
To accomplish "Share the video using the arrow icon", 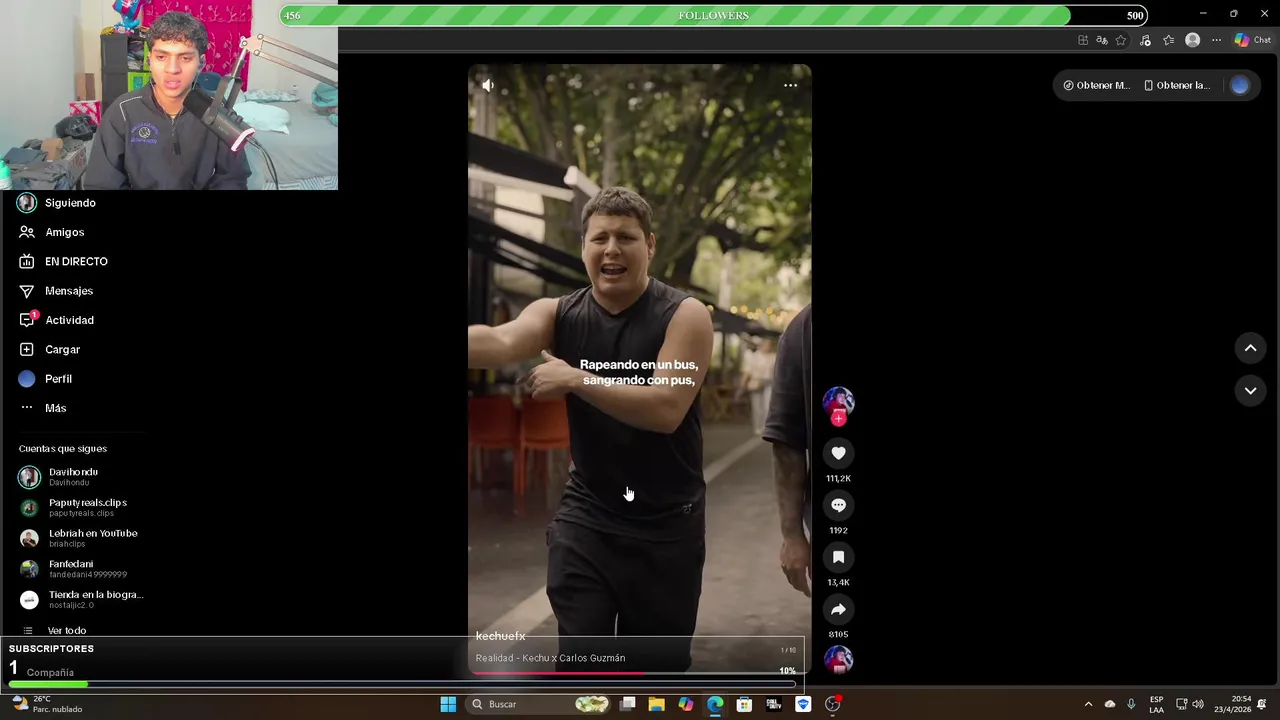I will (838, 609).
